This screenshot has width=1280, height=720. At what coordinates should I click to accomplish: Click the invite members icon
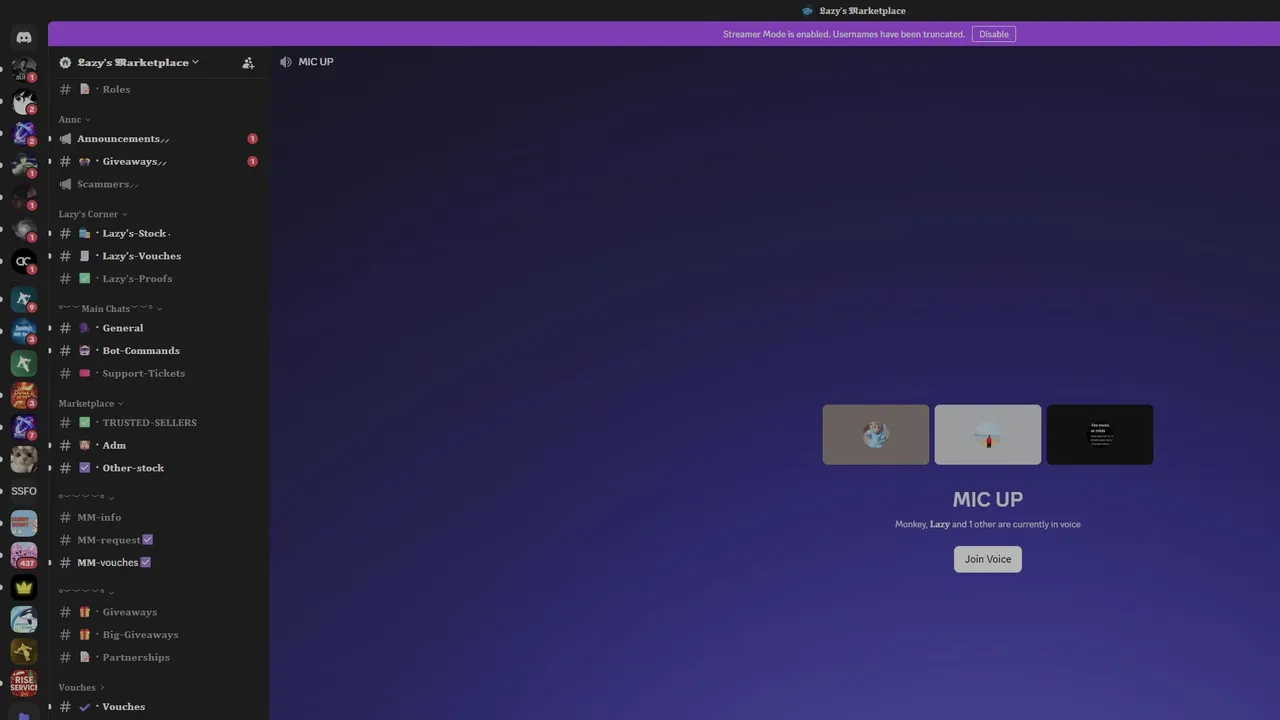(x=248, y=62)
